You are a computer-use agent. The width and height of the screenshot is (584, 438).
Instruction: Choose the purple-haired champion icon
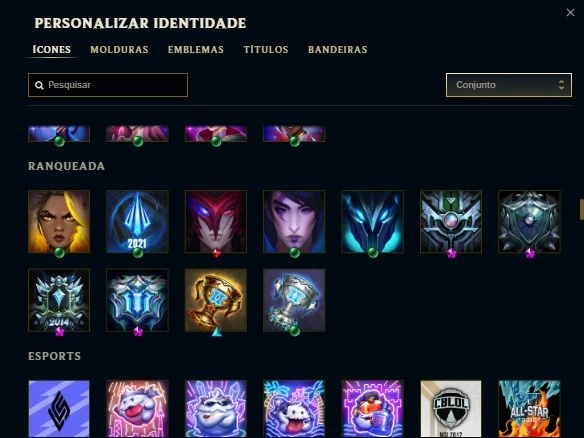click(x=294, y=222)
